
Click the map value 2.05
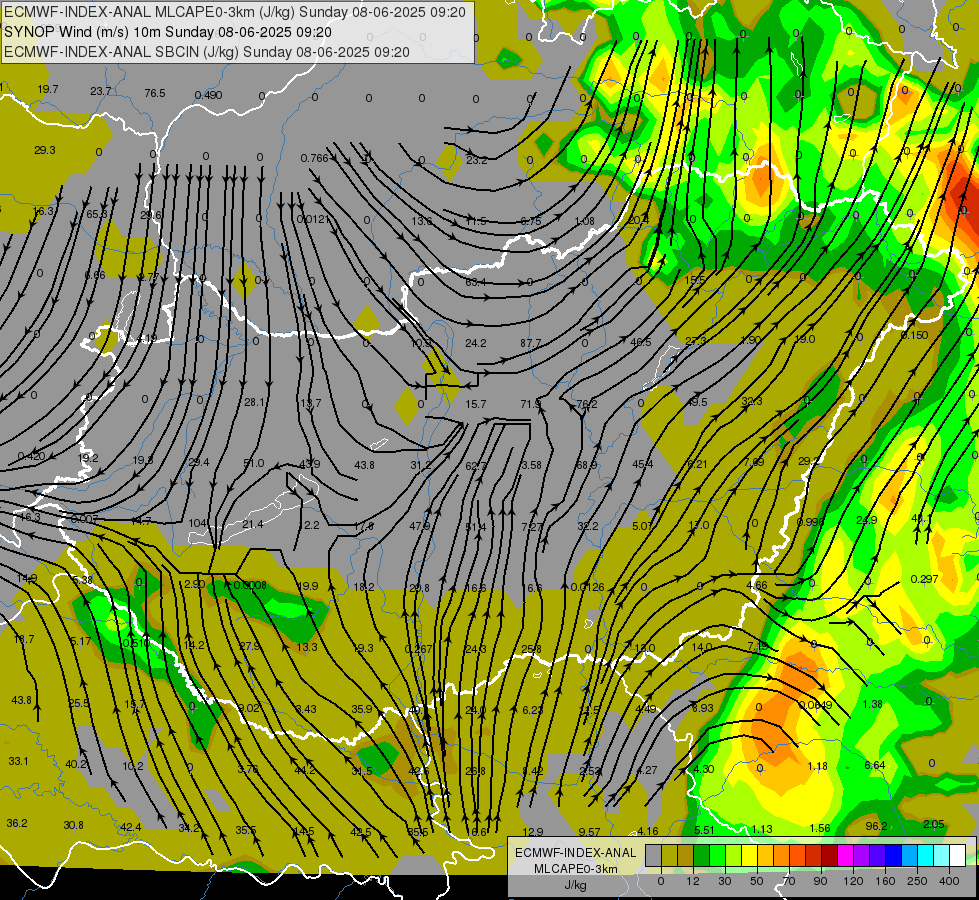click(x=933, y=824)
